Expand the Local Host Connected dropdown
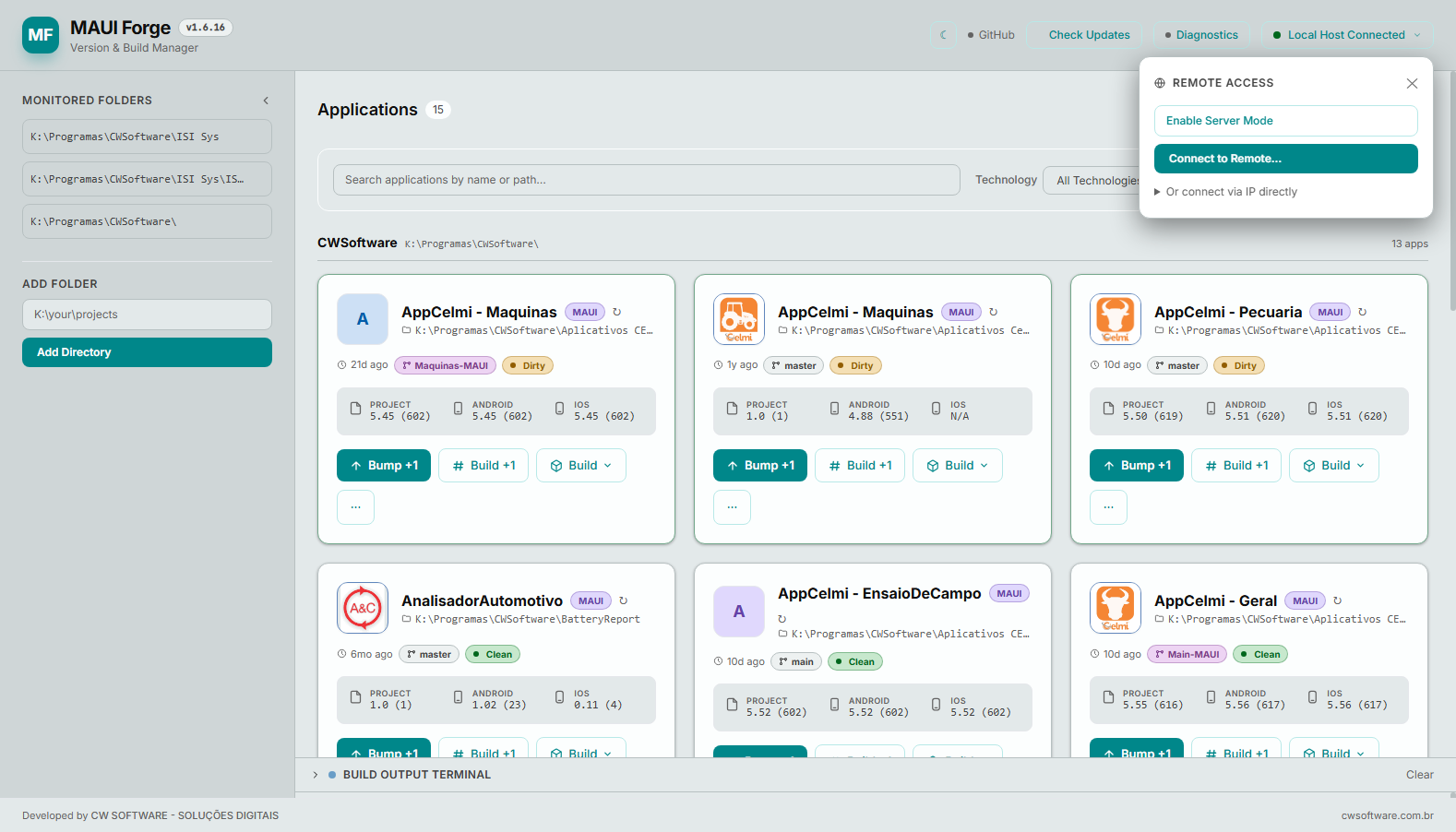The height and width of the screenshot is (832, 1456). pos(1346,35)
